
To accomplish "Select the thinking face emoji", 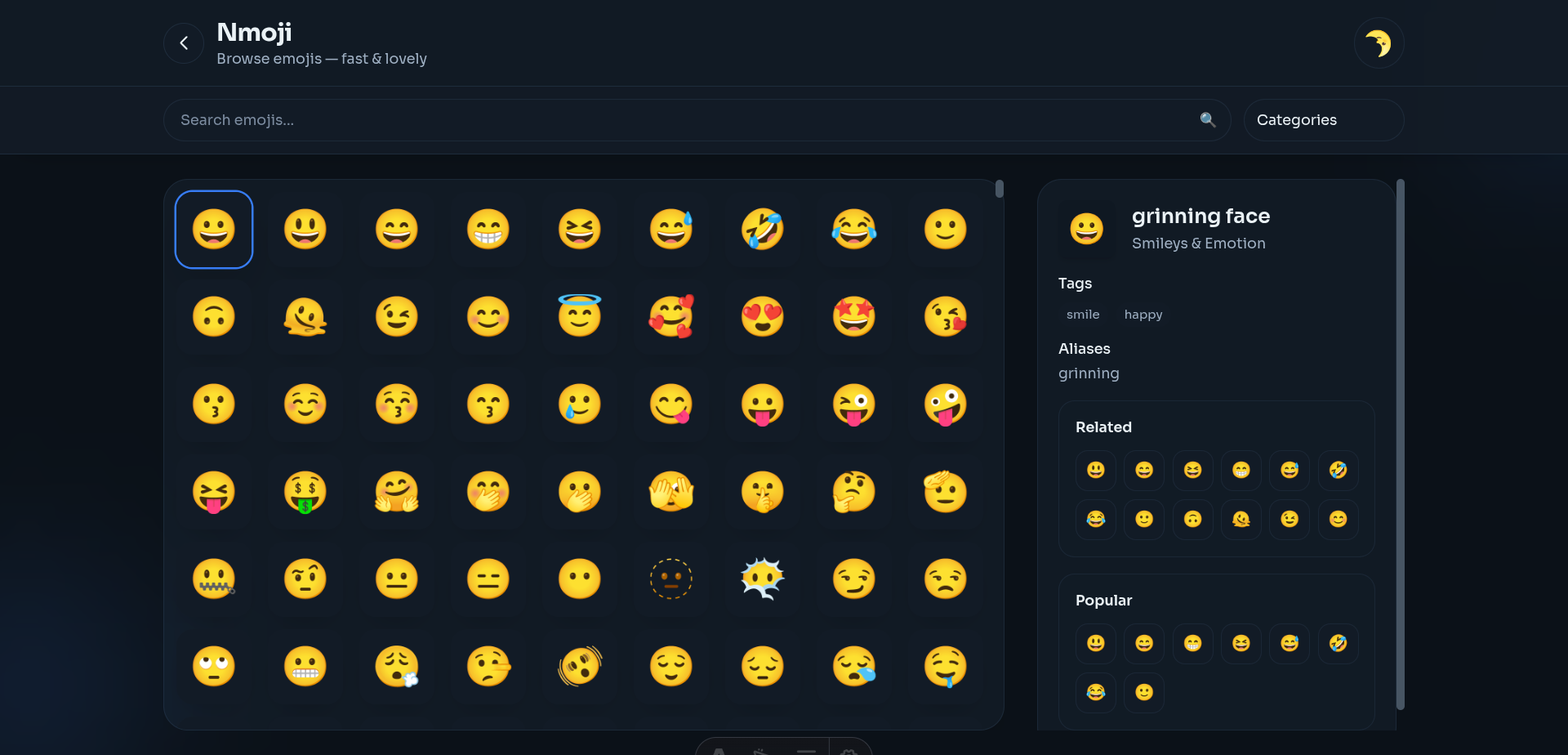I will tap(853, 491).
